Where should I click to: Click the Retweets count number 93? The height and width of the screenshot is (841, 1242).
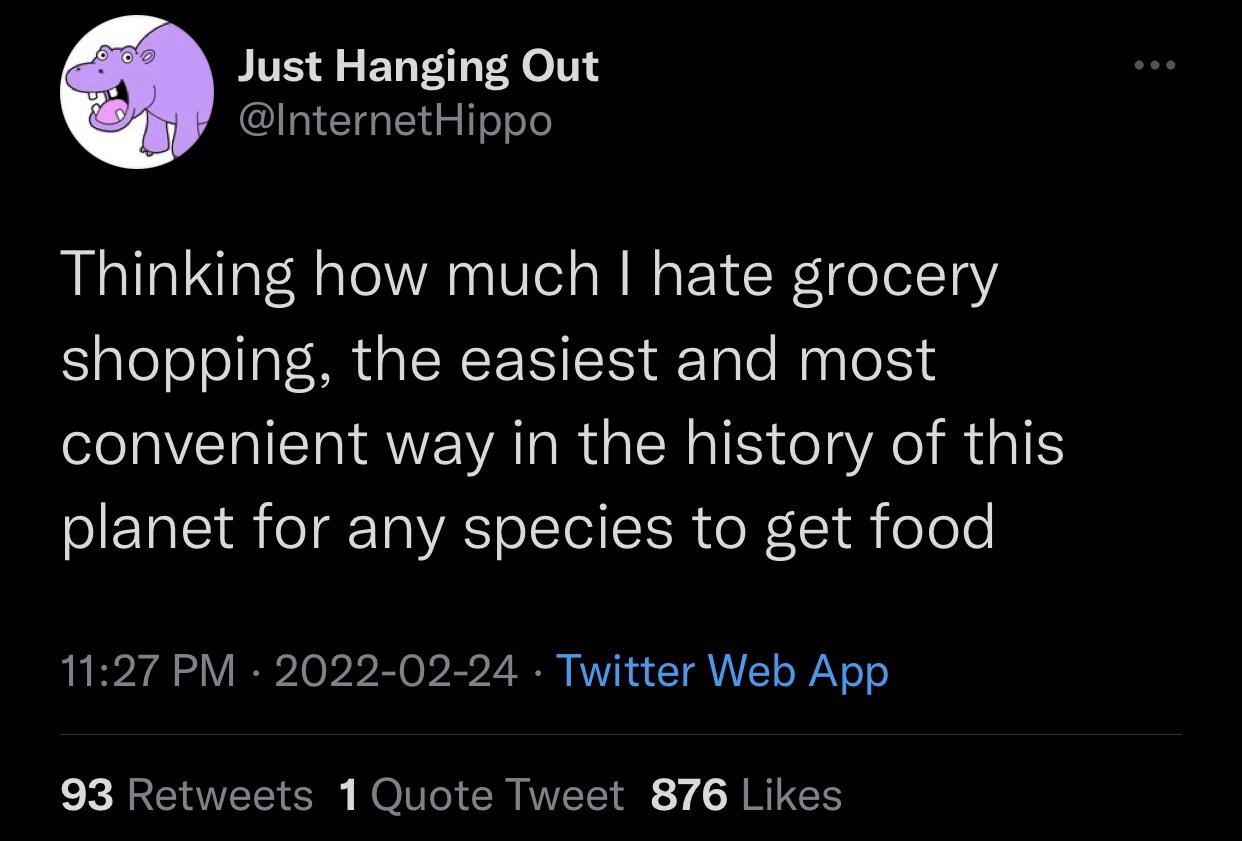[x=88, y=795]
